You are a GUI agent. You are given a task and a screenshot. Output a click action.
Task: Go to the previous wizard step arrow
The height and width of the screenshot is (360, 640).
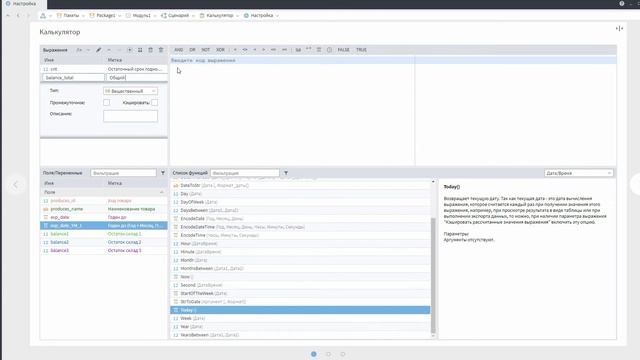(15, 185)
